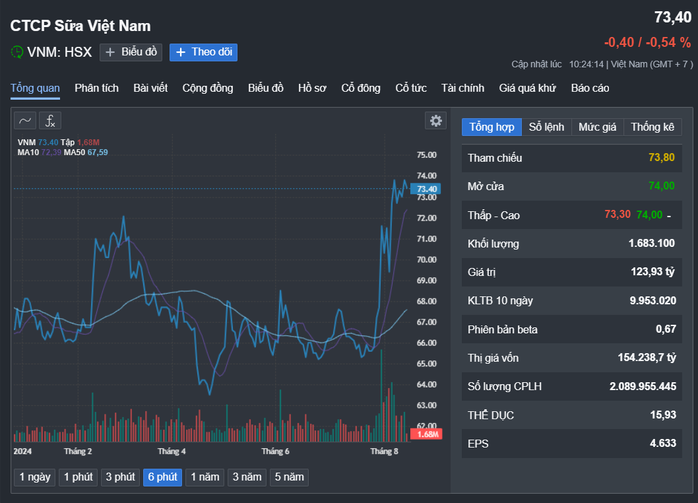This screenshot has height=503, width=698.
Task: Click Phiên bản beta value 0,67
Action: (x=666, y=329)
